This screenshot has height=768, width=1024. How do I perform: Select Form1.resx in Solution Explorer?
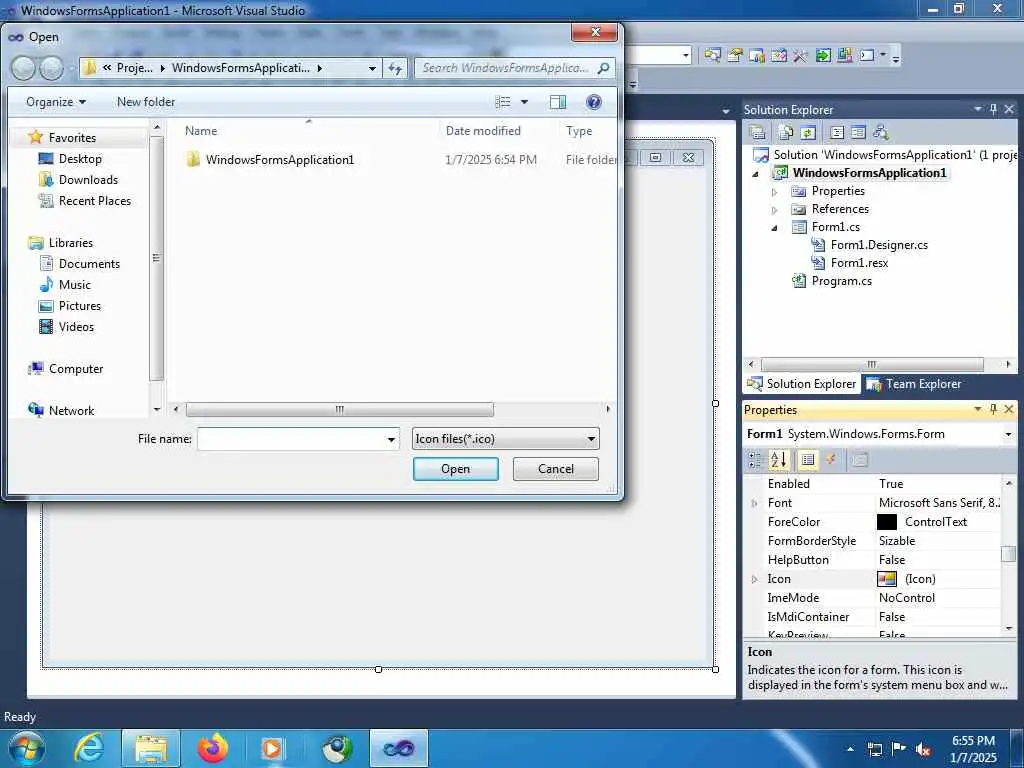[859, 263]
